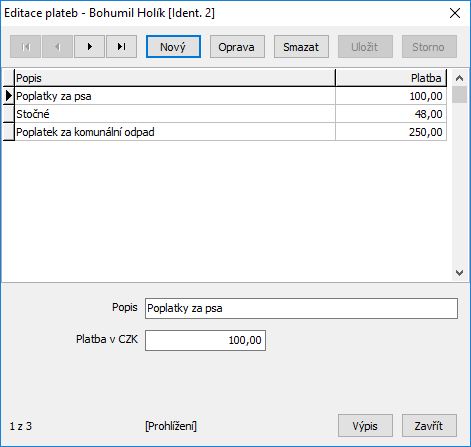This screenshot has height=447, width=471.
Task: Click the Výpis button
Action: pos(365,426)
